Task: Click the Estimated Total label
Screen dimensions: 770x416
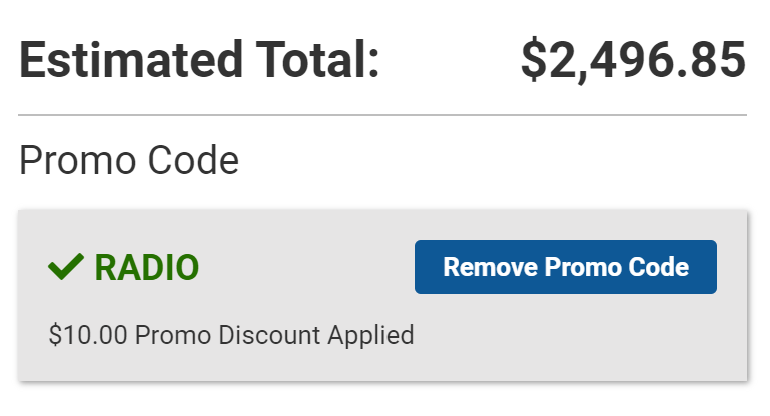Action: [x=199, y=62]
